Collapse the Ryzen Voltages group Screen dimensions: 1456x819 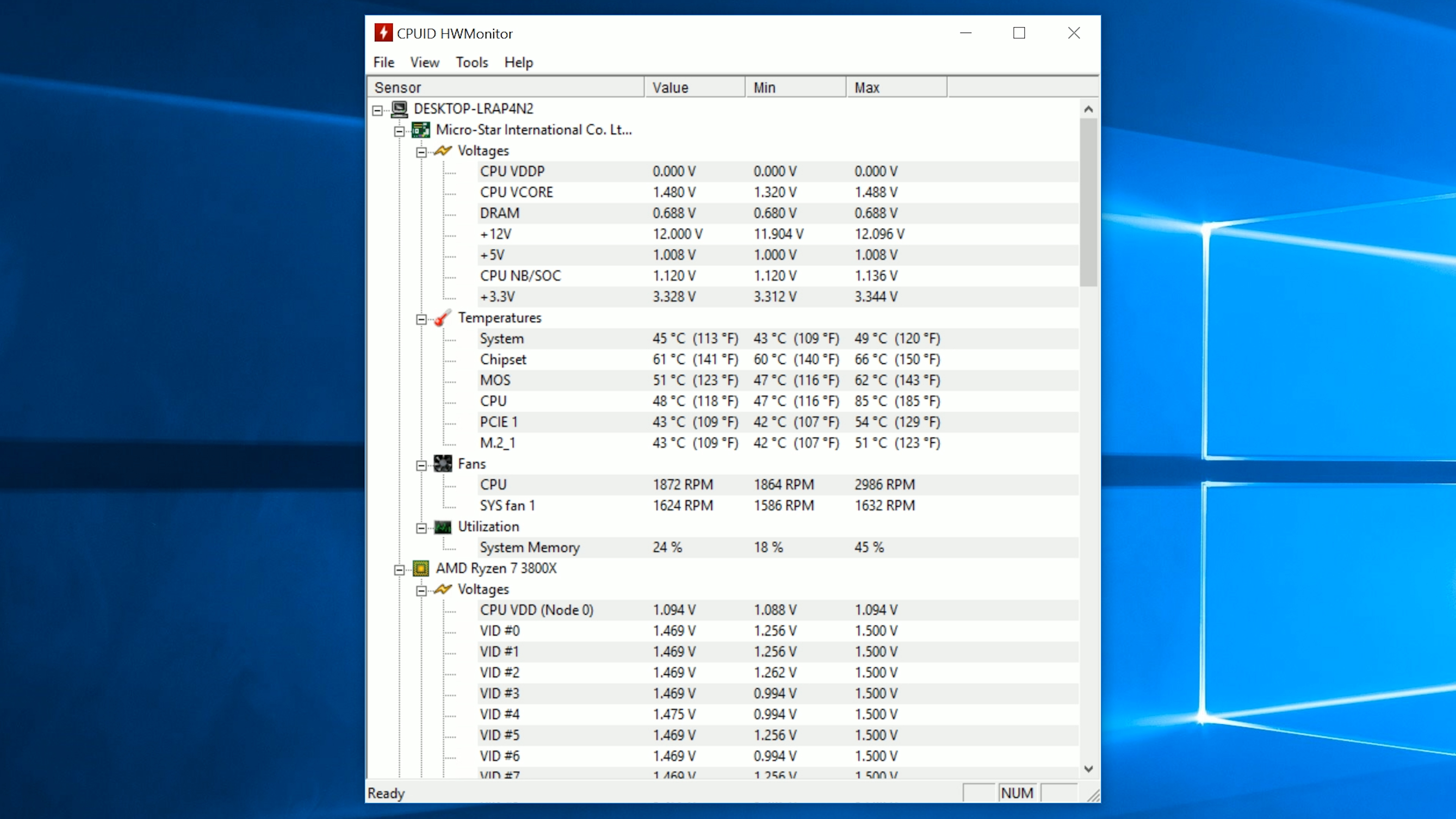click(x=421, y=591)
